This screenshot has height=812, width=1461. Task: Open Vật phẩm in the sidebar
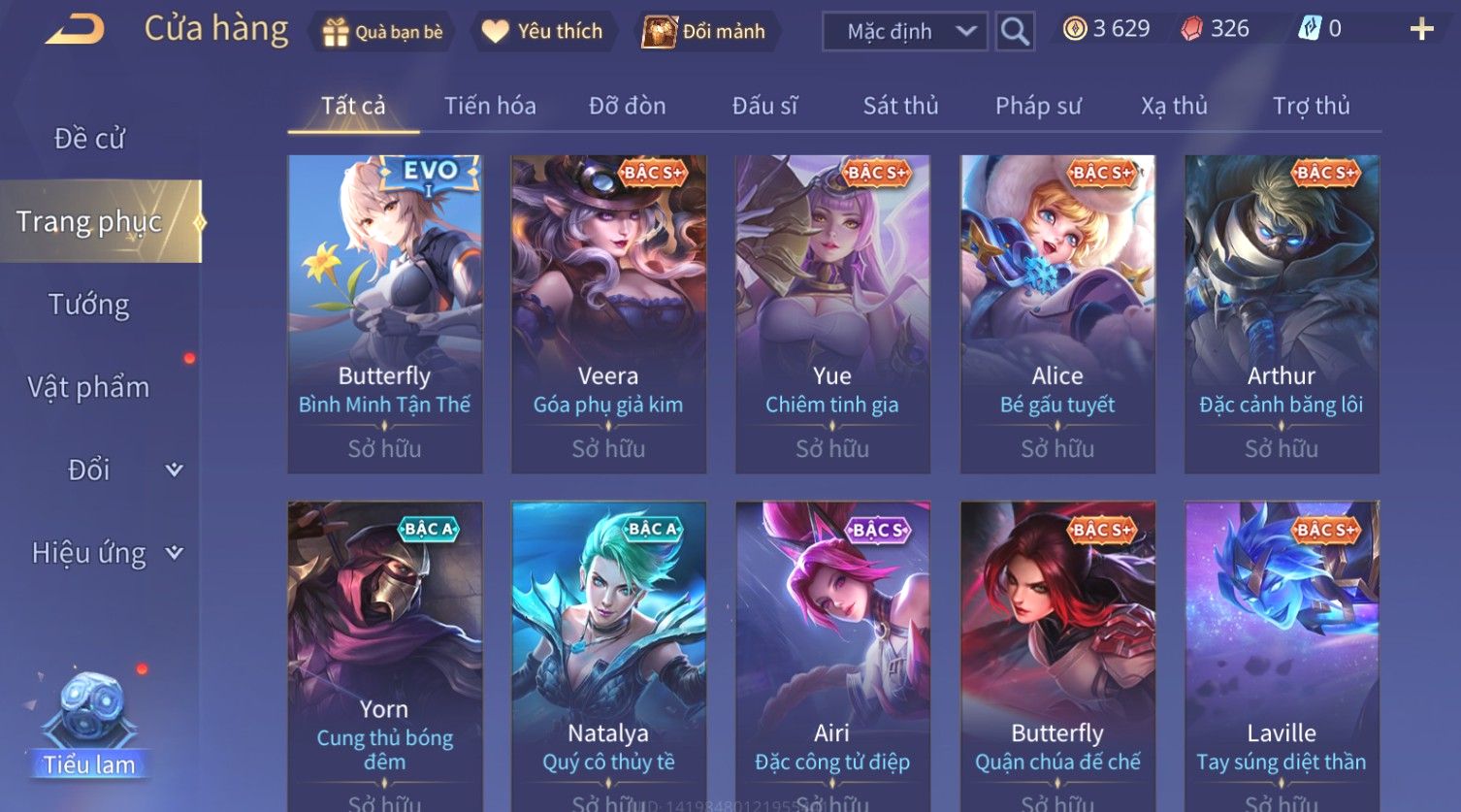click(89, 387)
